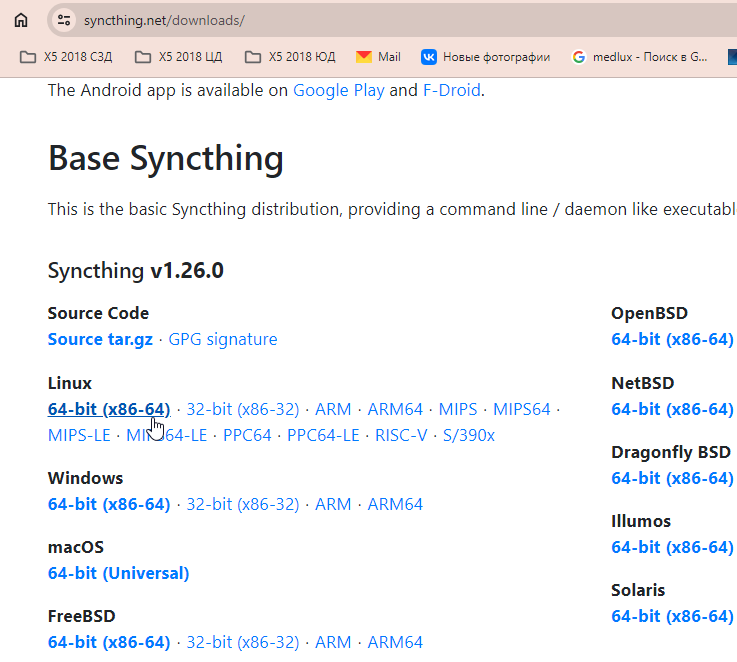This screenshot has width=737, height=662.
Task: Download Linux MIPS64-LE build
Action: (x=166, y=435)
